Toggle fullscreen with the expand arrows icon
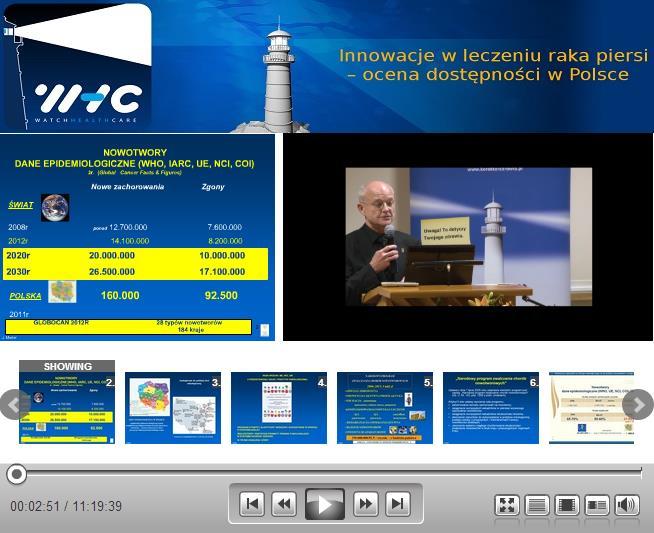This screenshot has width=654, height=533. [x=507, y=505]
